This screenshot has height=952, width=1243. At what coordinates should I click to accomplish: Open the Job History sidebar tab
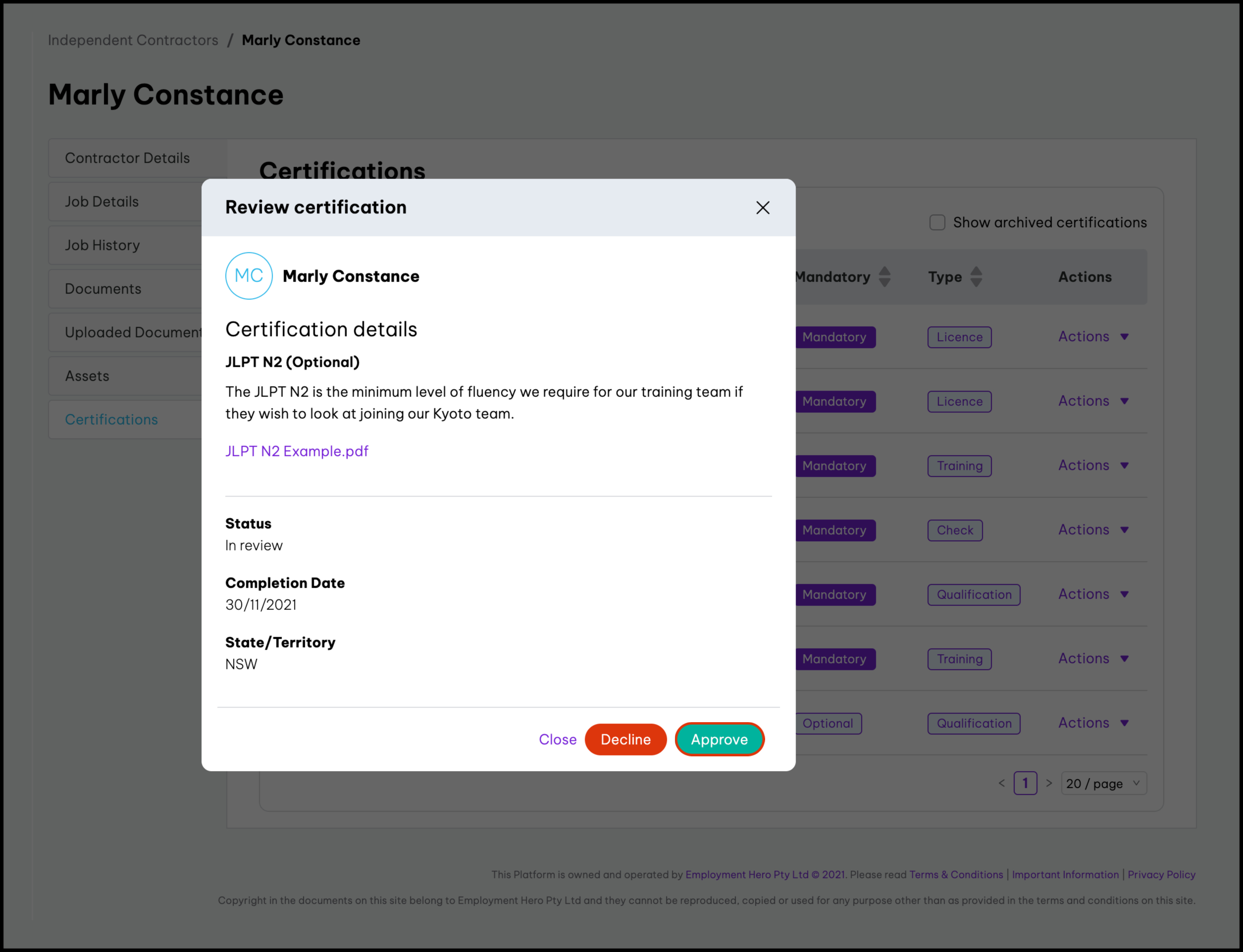tap(102, 245)
